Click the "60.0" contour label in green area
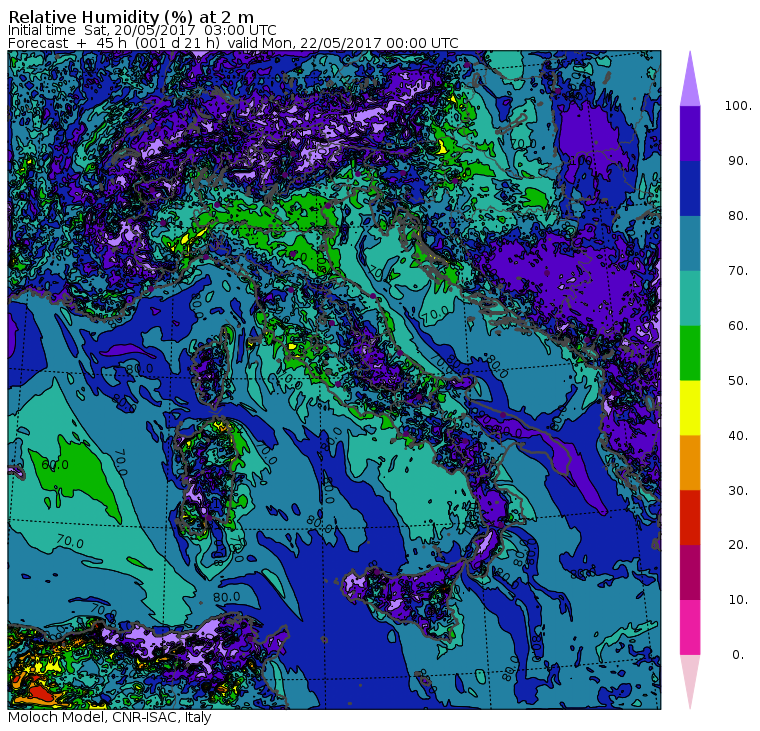Image resolution: width=760 pixels, height=731 pixels. [x=55, y=465]
